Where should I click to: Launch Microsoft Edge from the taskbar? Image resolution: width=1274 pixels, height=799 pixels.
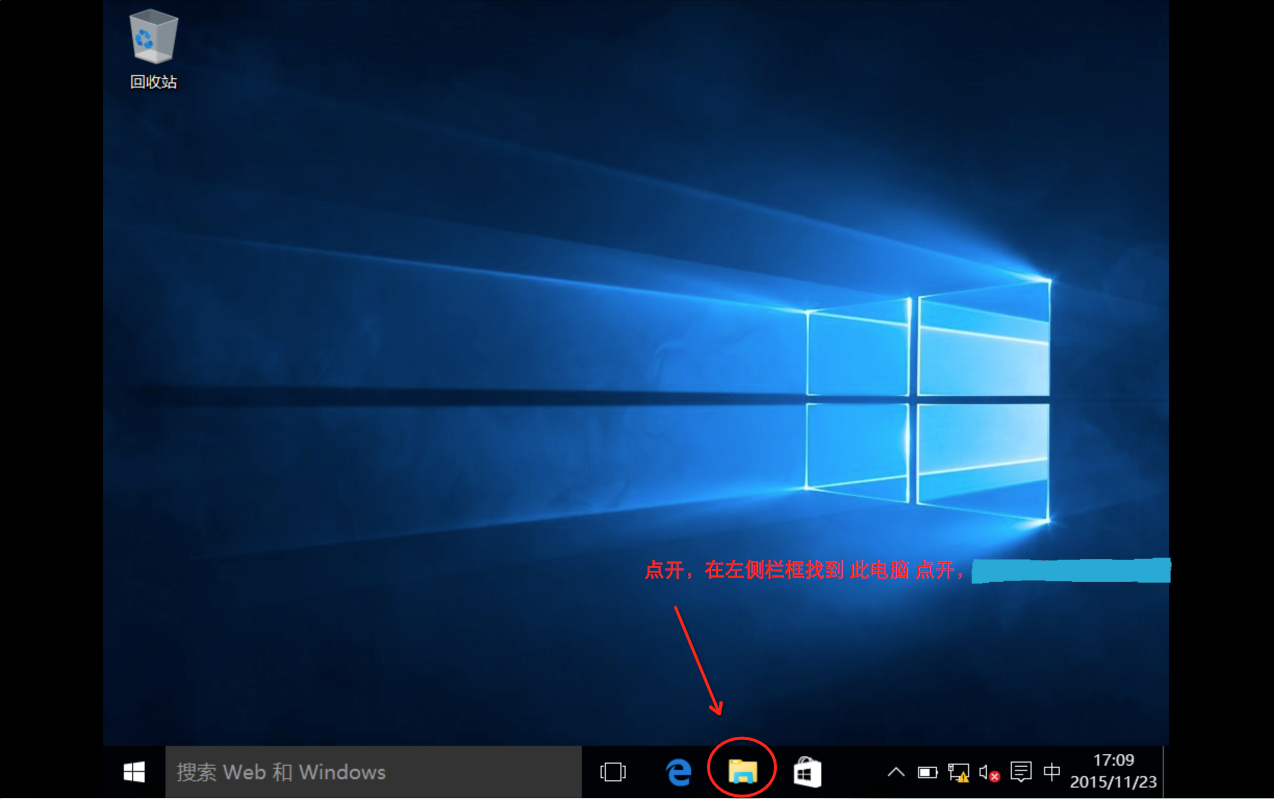[x=679, y=772]
